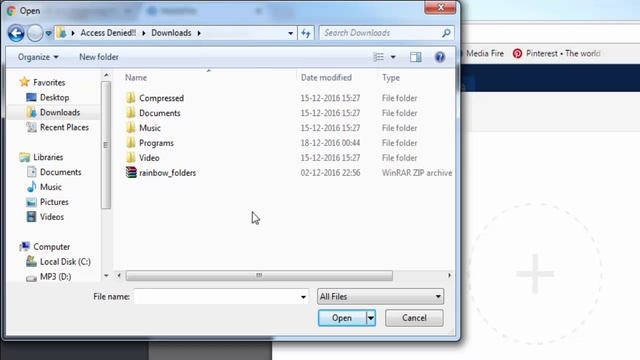Open the Pictures library

click(54, 202)
